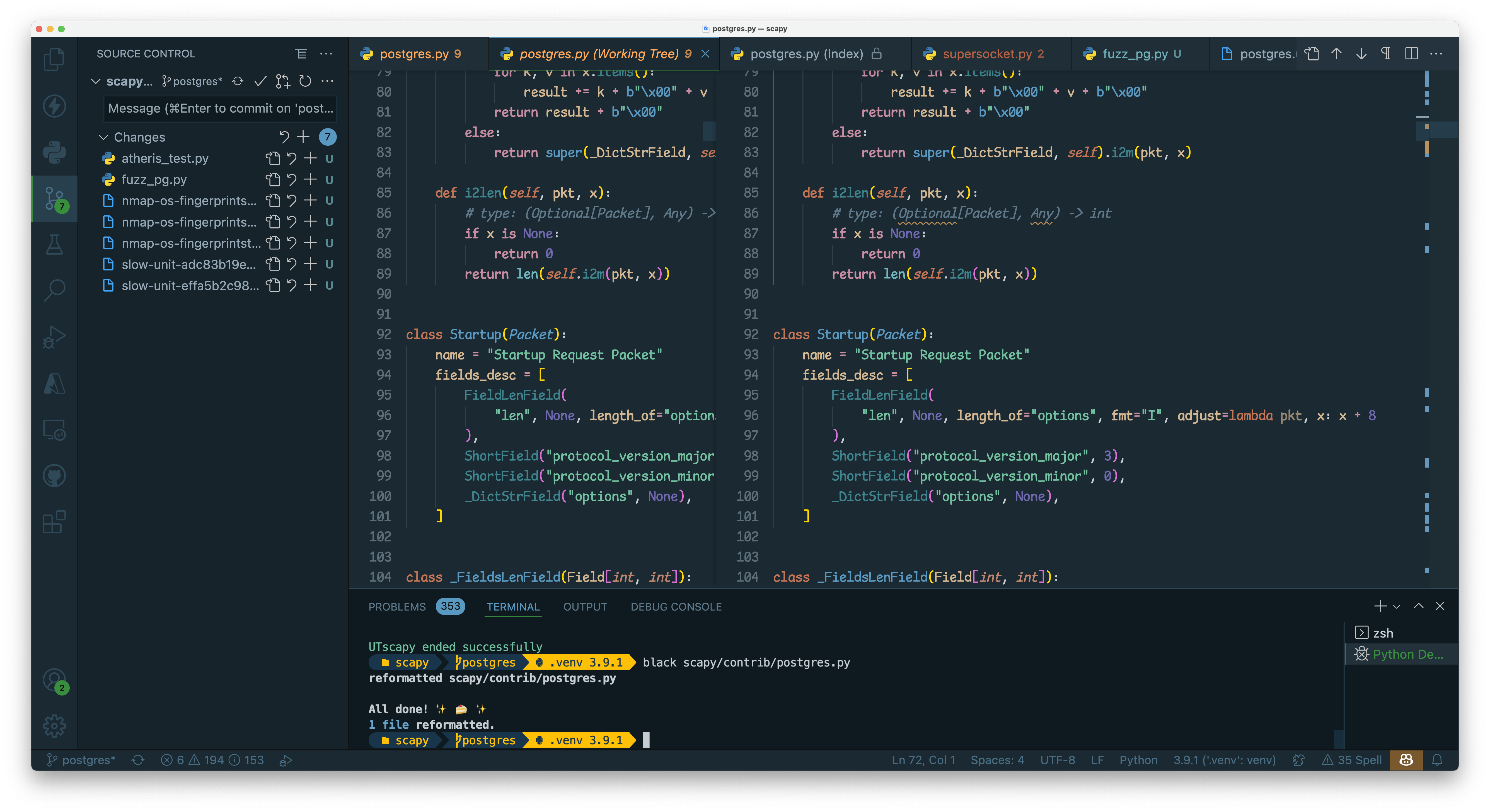
Task: Open the file from diff editor toolbar
Action: point(1312,54)
